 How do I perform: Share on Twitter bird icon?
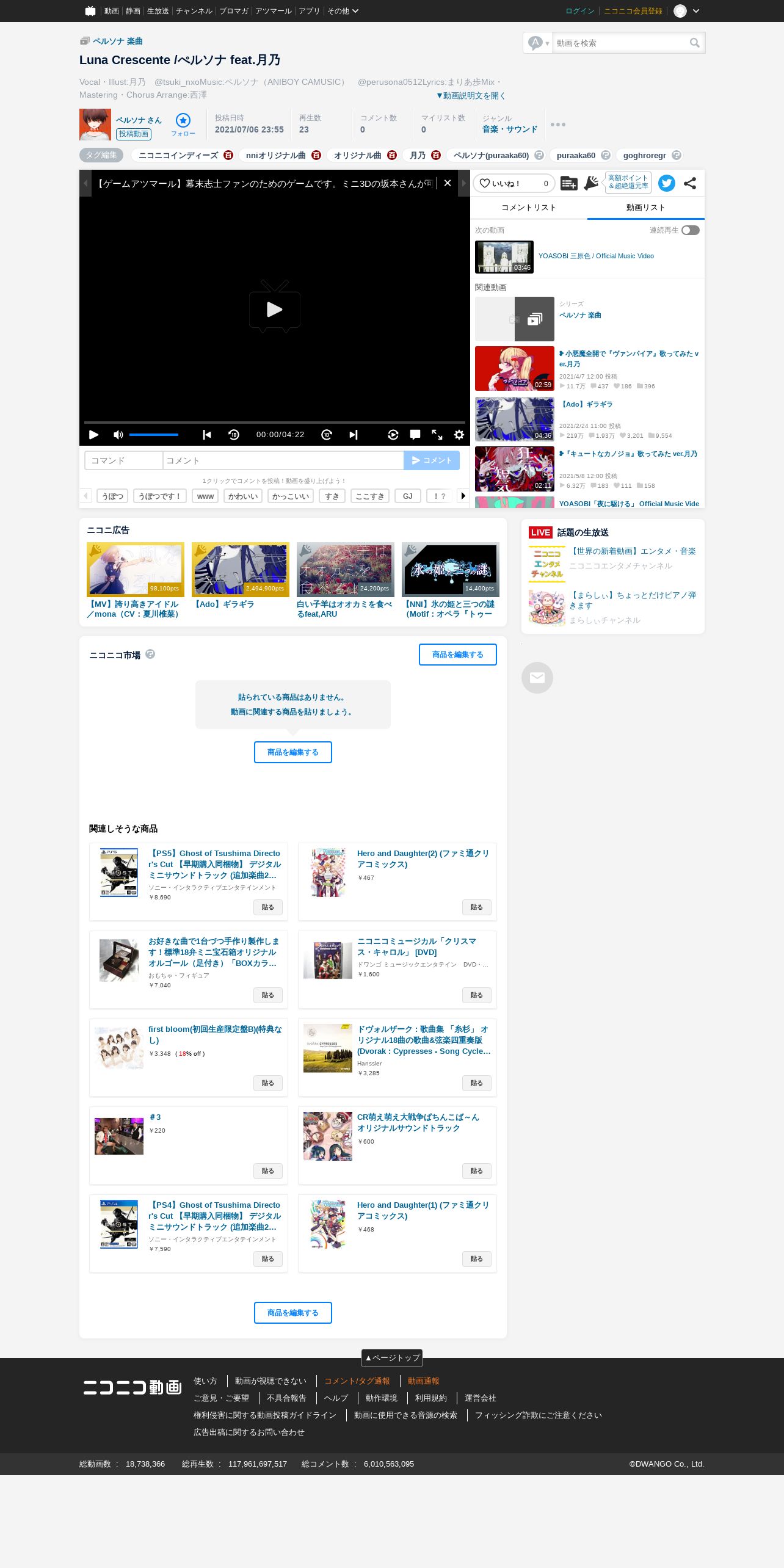(x=667, y=183)
